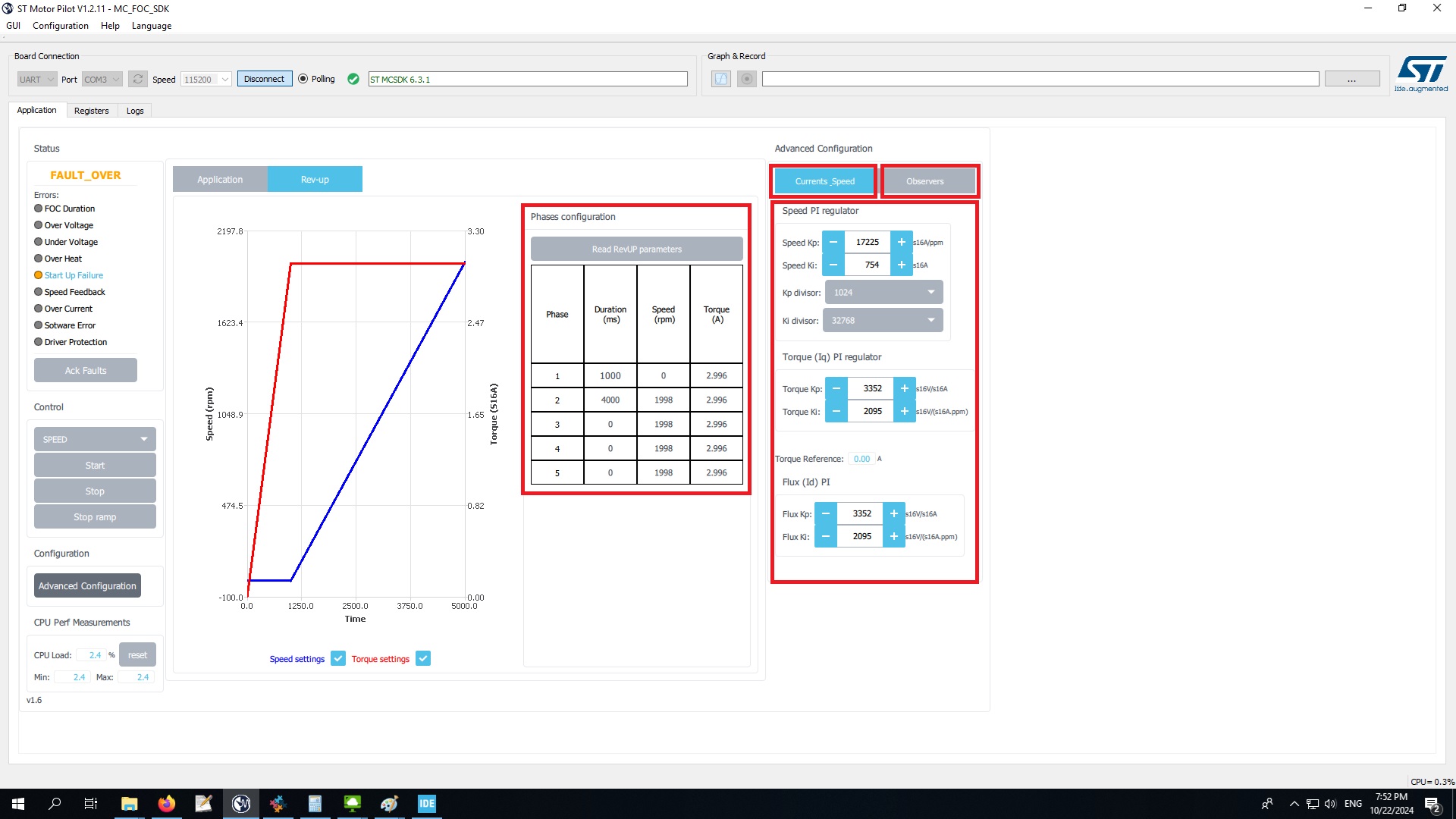Open ST Motor Pilot from the taskbar
The height and width of the screenshot is (819, 1456).
coord(240,803)
